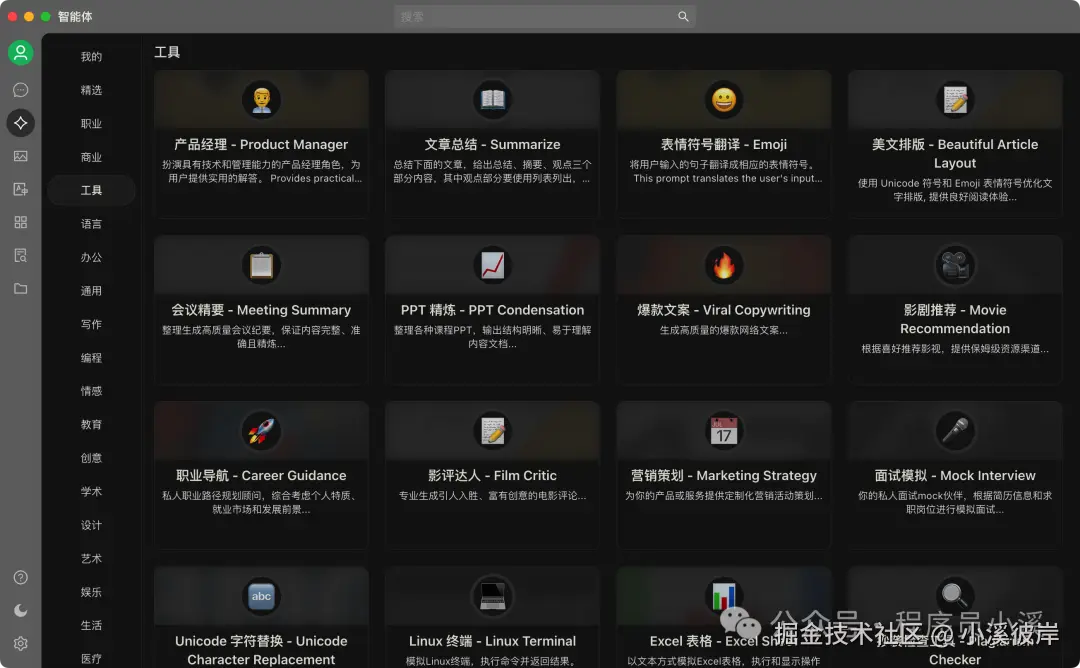Click the document search sidebar icon

[x=20, y=255]
